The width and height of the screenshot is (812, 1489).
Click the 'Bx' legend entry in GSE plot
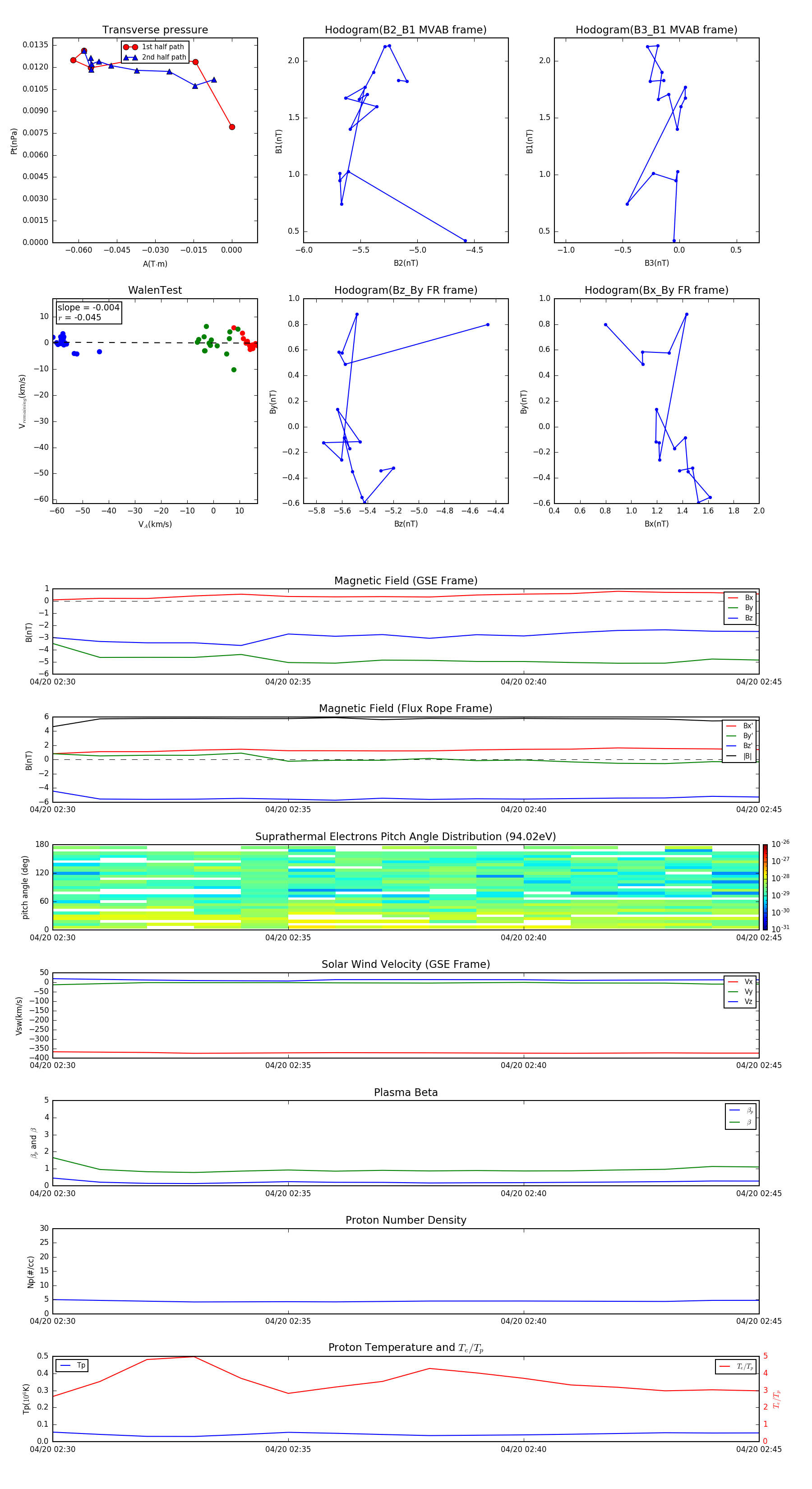(x=740, y=598)
